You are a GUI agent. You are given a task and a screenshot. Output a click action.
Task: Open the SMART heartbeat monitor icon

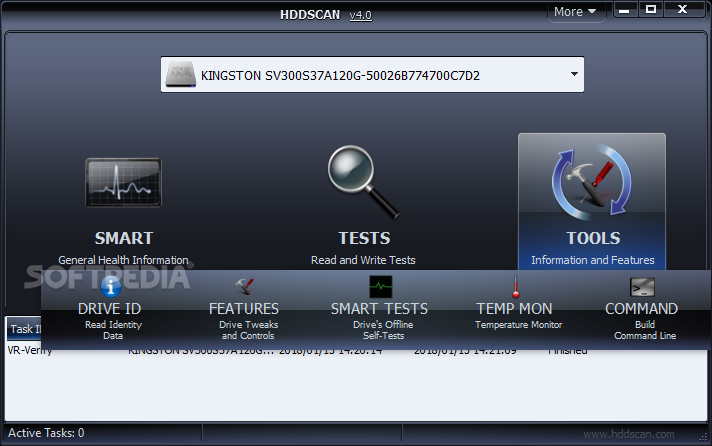124,183
